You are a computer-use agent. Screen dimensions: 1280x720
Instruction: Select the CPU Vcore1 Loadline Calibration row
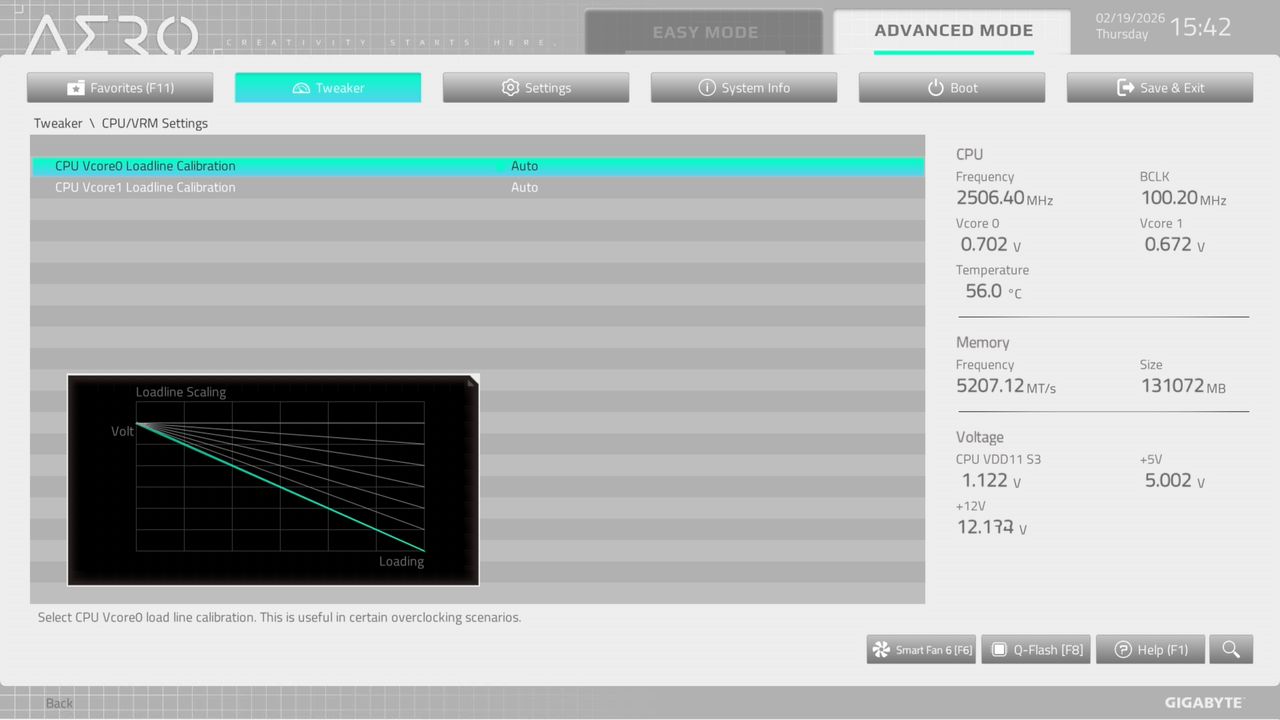[145, 187]
